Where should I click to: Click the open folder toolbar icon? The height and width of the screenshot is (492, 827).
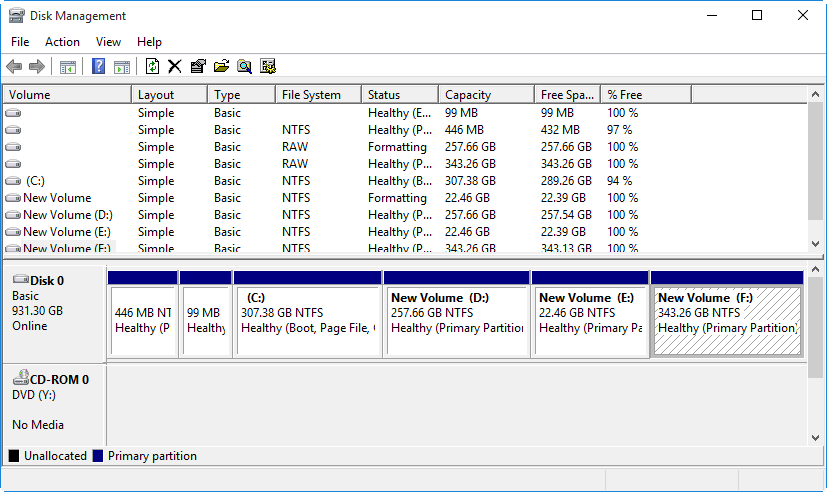221,67
